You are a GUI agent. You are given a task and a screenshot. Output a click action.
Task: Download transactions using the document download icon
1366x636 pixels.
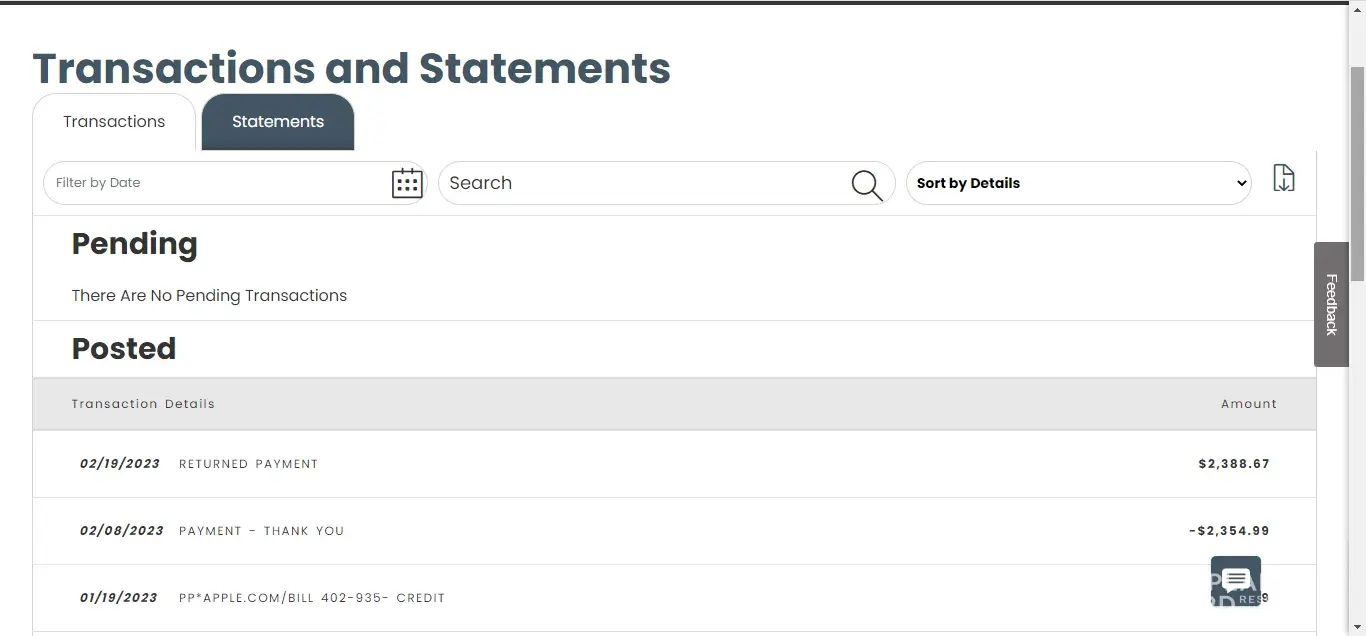[x=1283, y=179]
